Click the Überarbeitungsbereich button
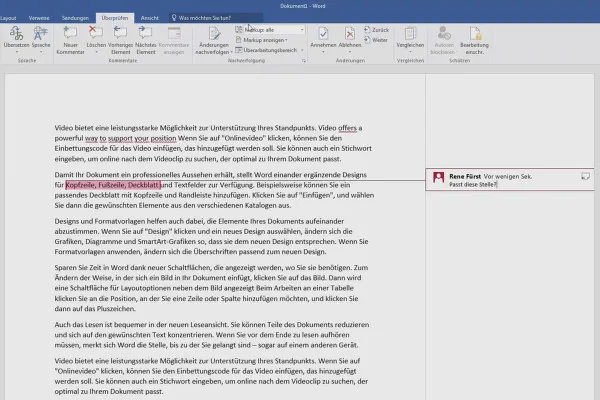This screenshot has height=400, width=600. 267,50
